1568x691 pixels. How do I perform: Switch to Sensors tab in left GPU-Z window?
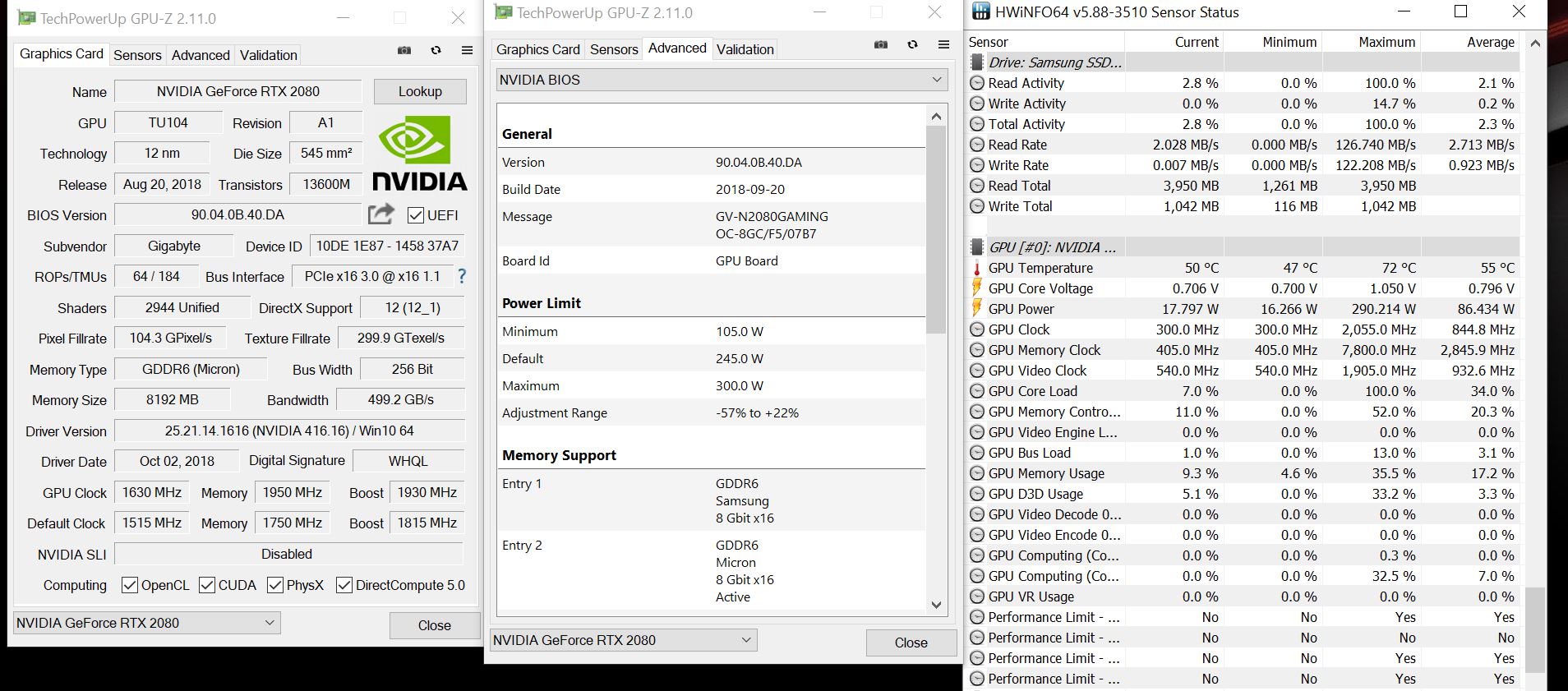(137, 55)
